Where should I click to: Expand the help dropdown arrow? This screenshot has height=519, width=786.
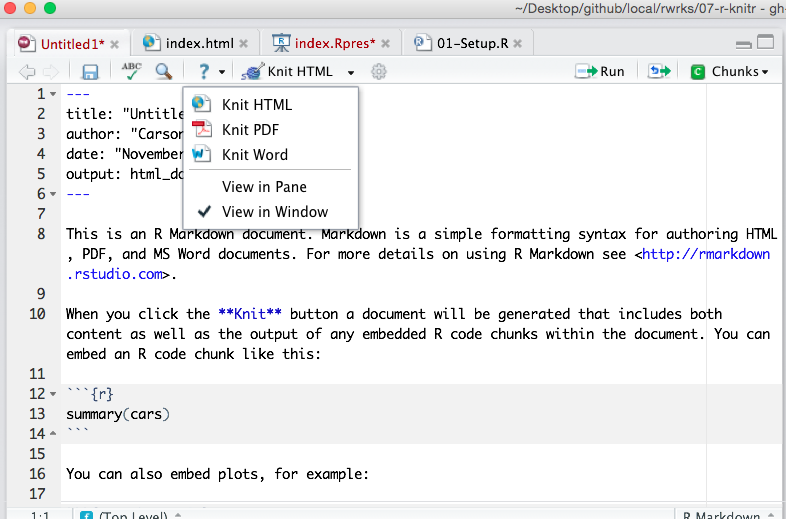point(222,72)
